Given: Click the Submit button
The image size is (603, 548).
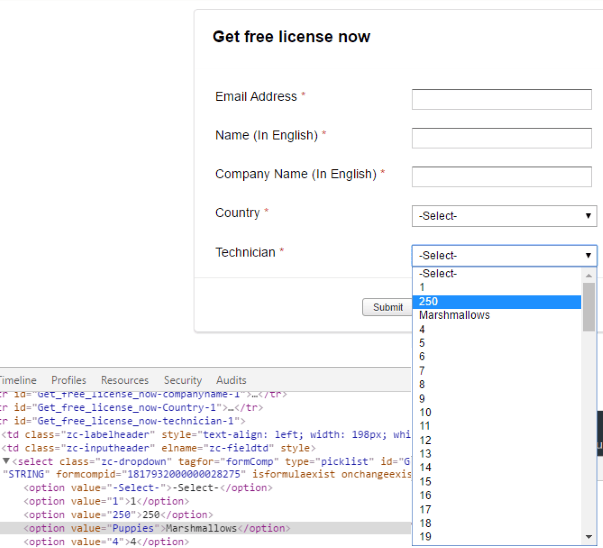Looking at the screenshot, I should click(x=387, y=307).
